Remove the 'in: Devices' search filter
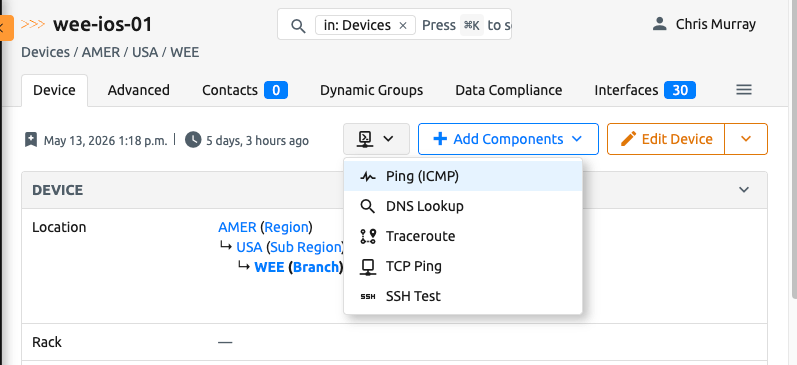This screenshot has width=797, height=365. tap(403, 25)
